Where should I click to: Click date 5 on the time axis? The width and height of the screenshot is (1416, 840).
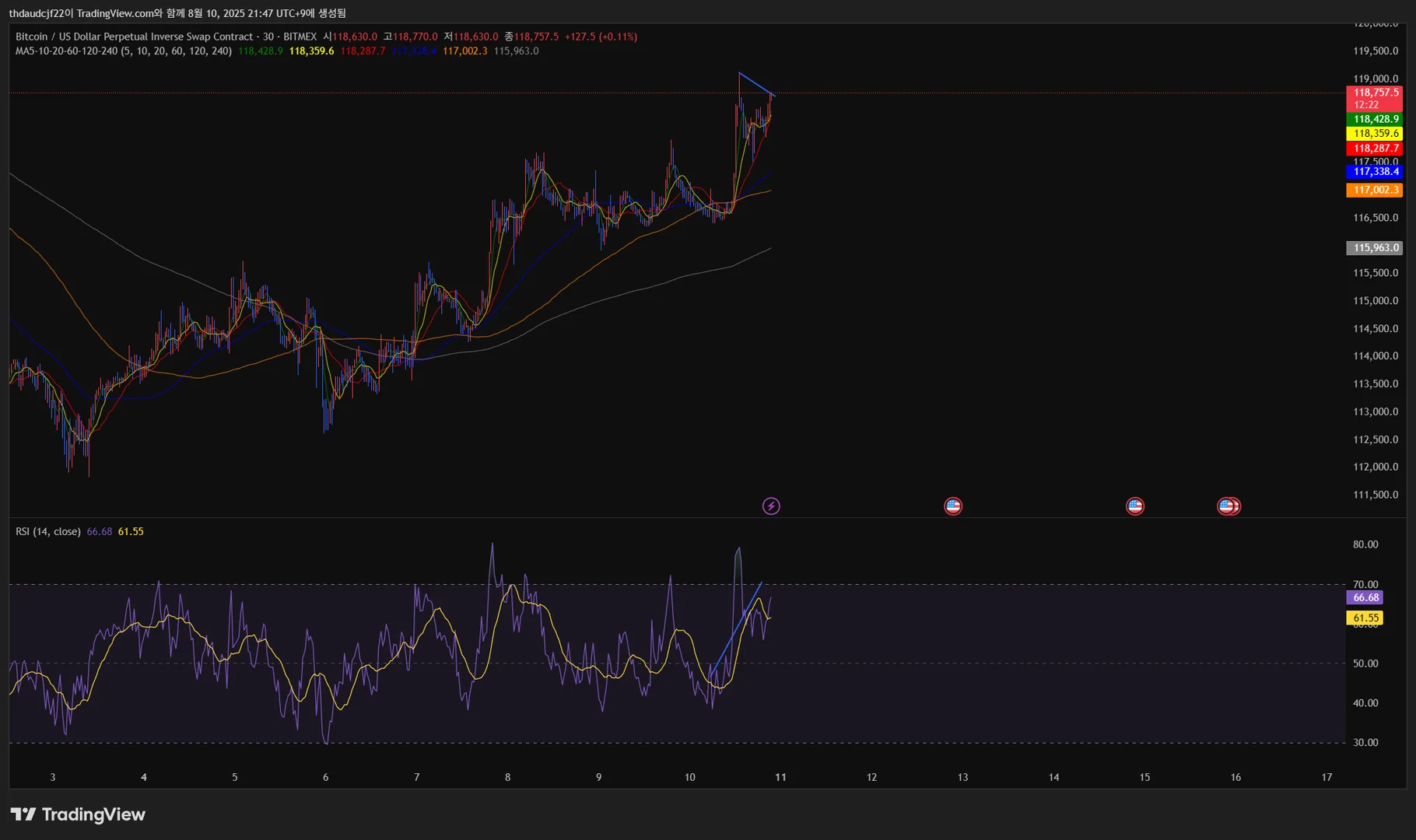[235, 777]
